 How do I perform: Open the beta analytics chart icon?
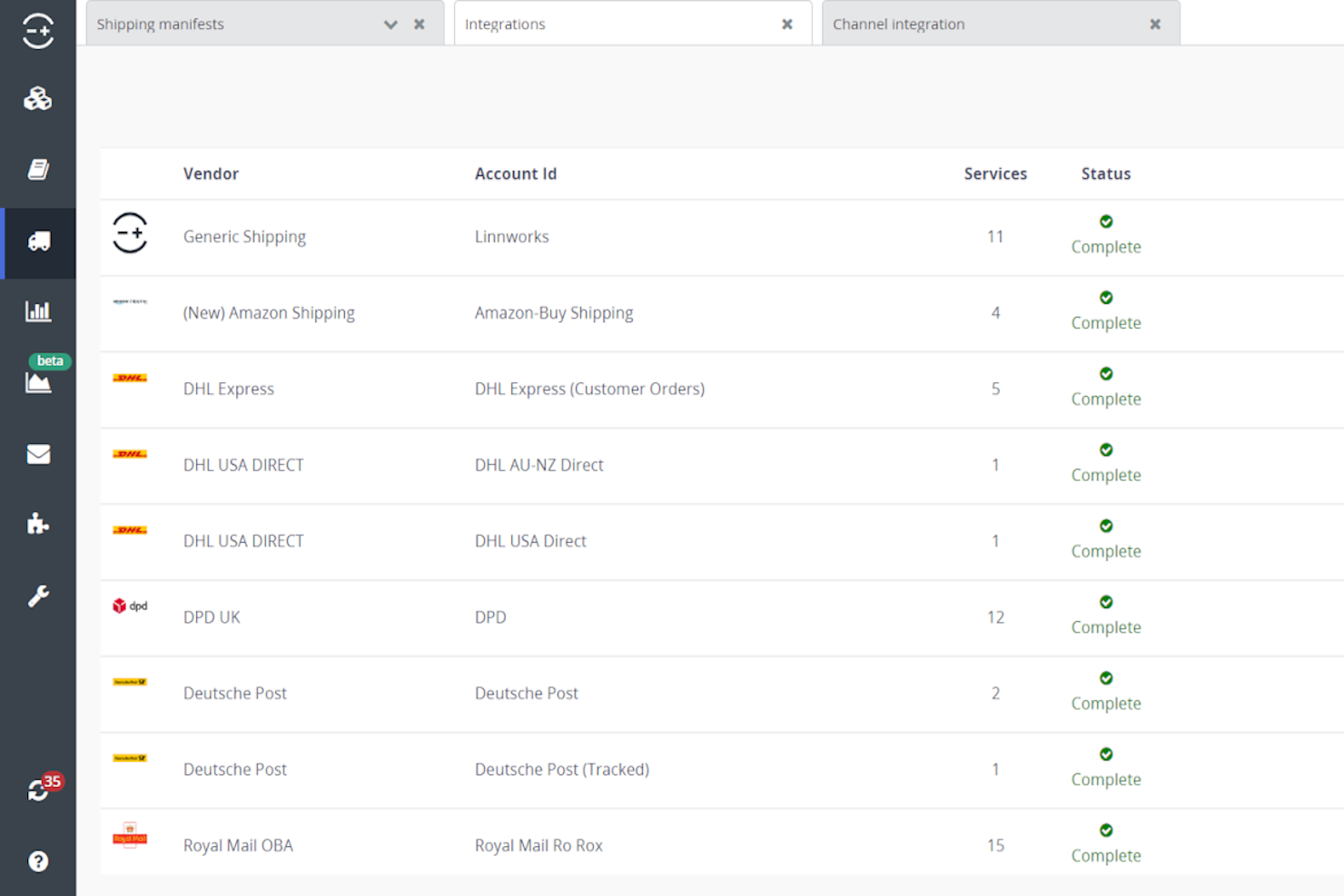[38, 381]
